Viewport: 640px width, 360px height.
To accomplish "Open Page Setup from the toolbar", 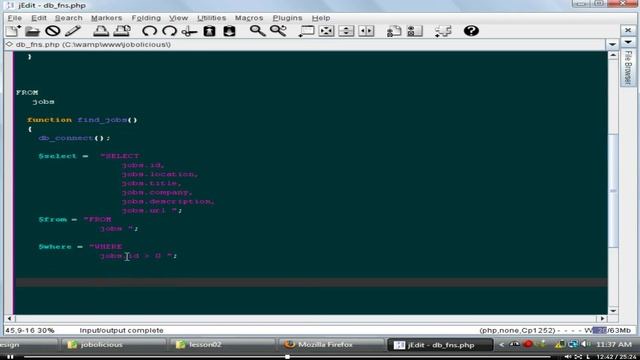I will coord(122,31).
